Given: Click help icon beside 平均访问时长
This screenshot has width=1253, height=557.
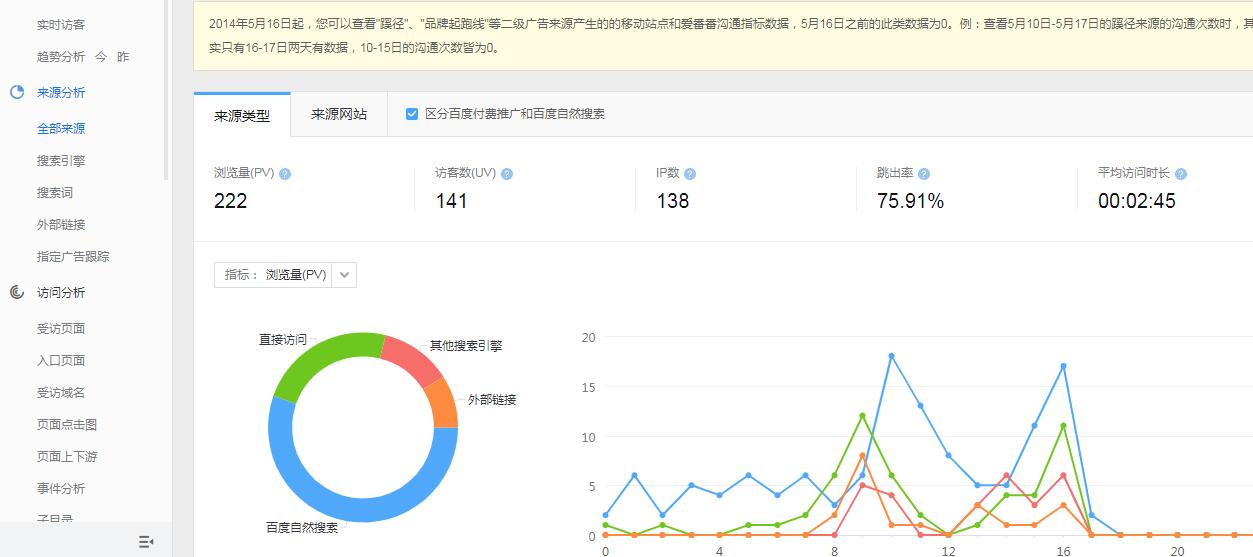Looking at the screenshot, I should [1181, 174].
